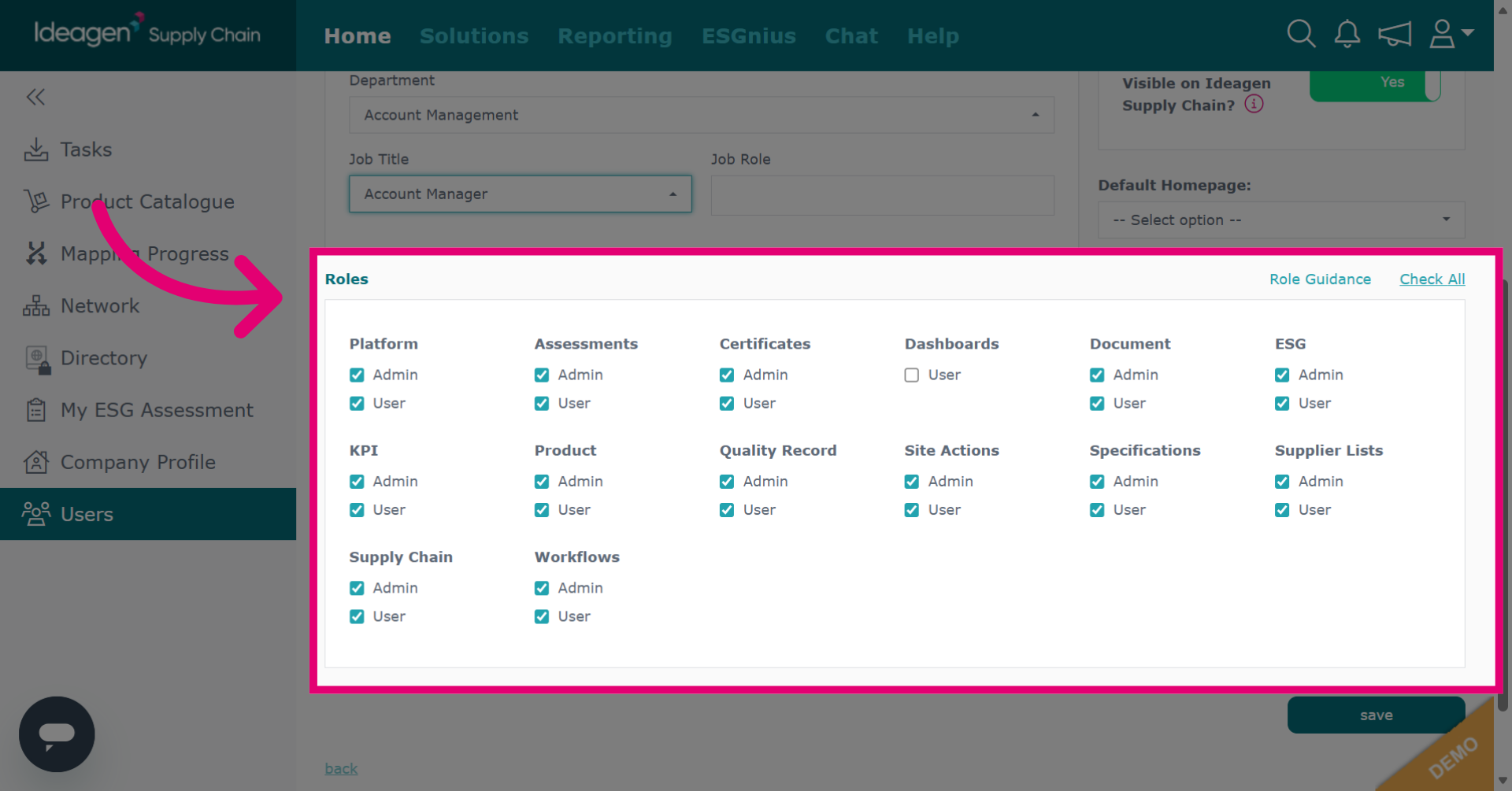Click the My ESG Assessment clipboard icon
1512x791 pixels.
[36, 410]
